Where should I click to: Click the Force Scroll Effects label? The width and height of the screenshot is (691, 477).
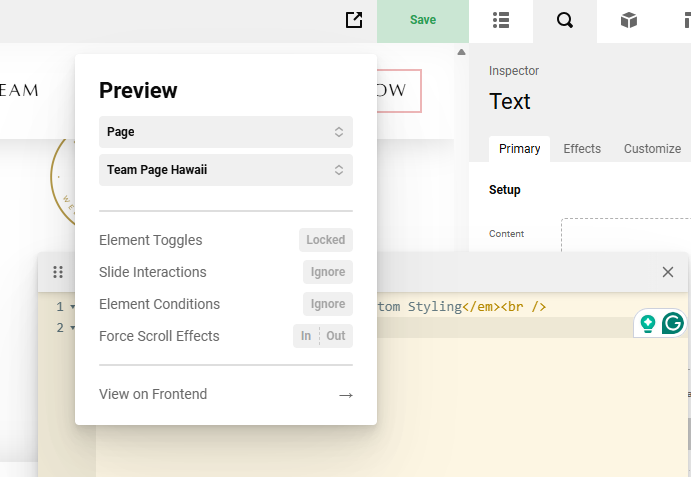[159, 336]
